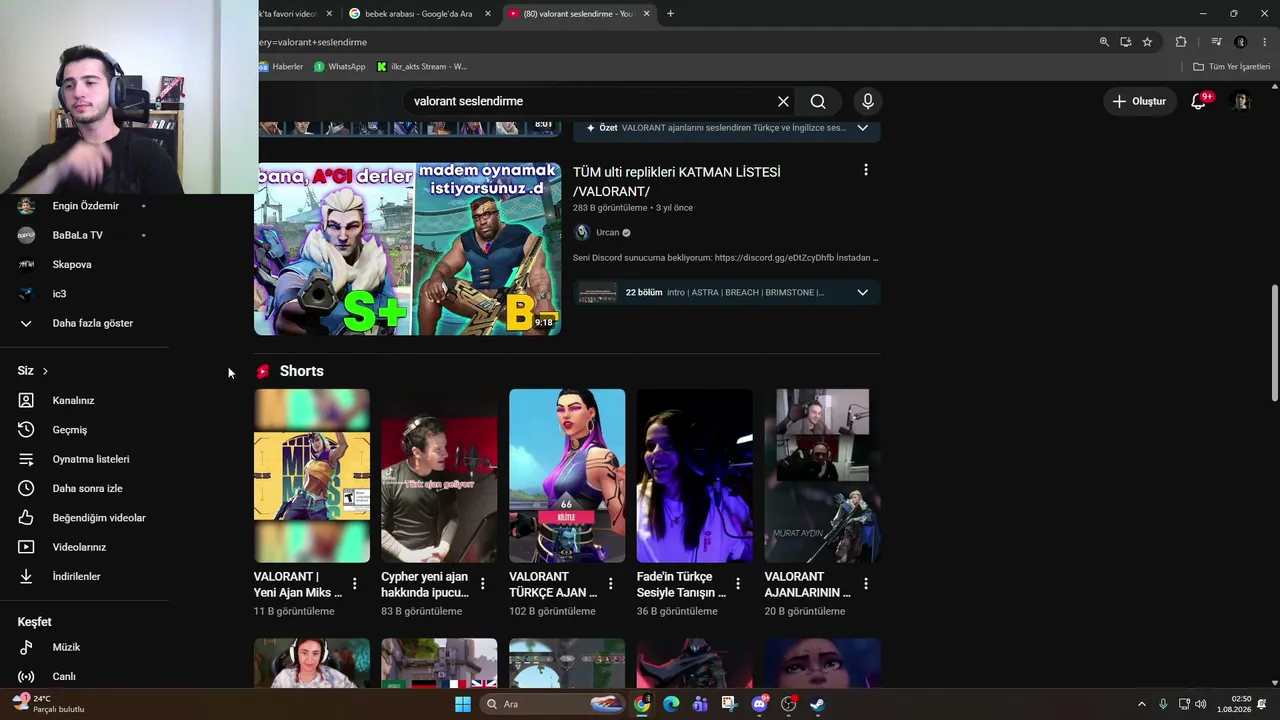
Task: Open the 'Siz' section chevron
Action: click(45, 371)
